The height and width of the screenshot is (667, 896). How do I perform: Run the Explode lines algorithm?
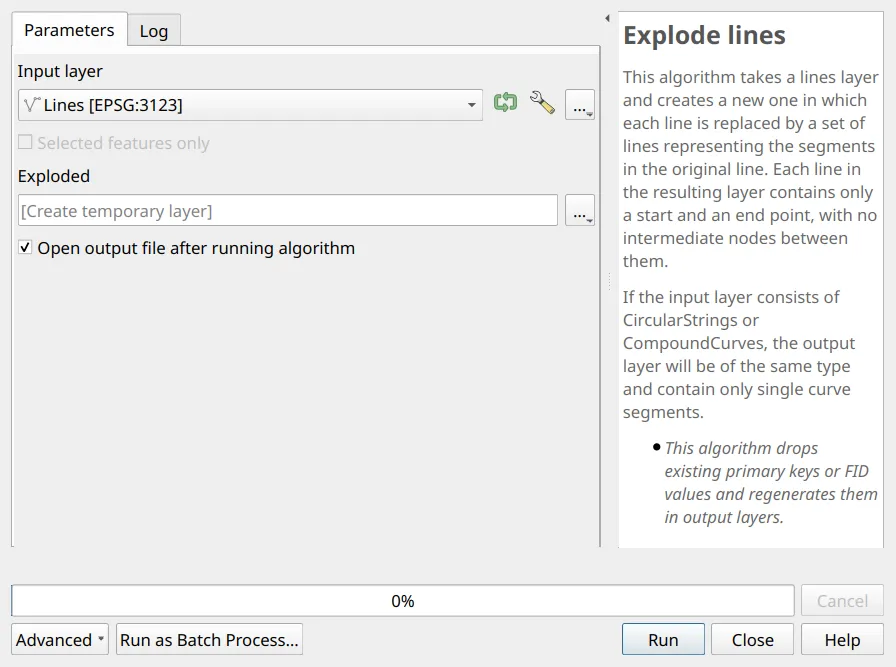coord(663,640)
